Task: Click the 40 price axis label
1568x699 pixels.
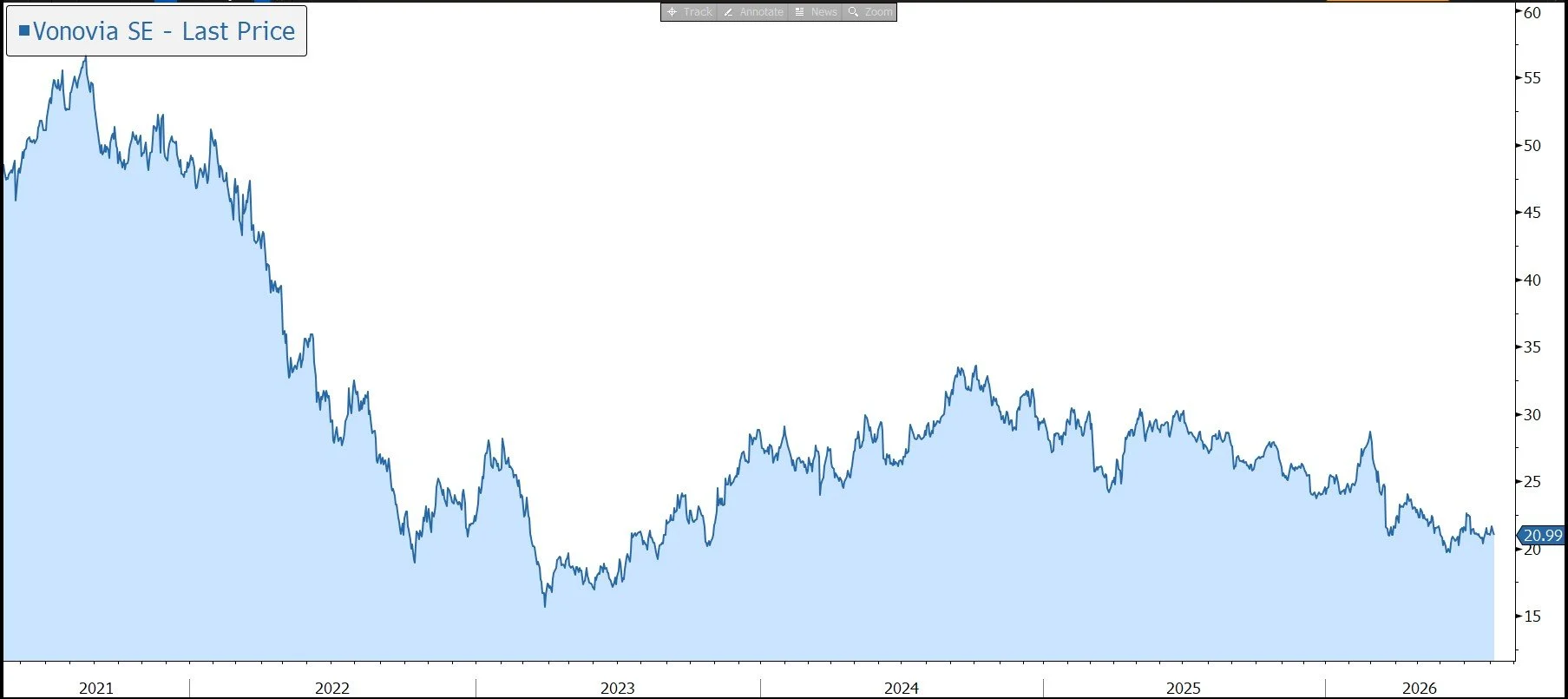Action: pyautogui.click(x=1532, y=280)
